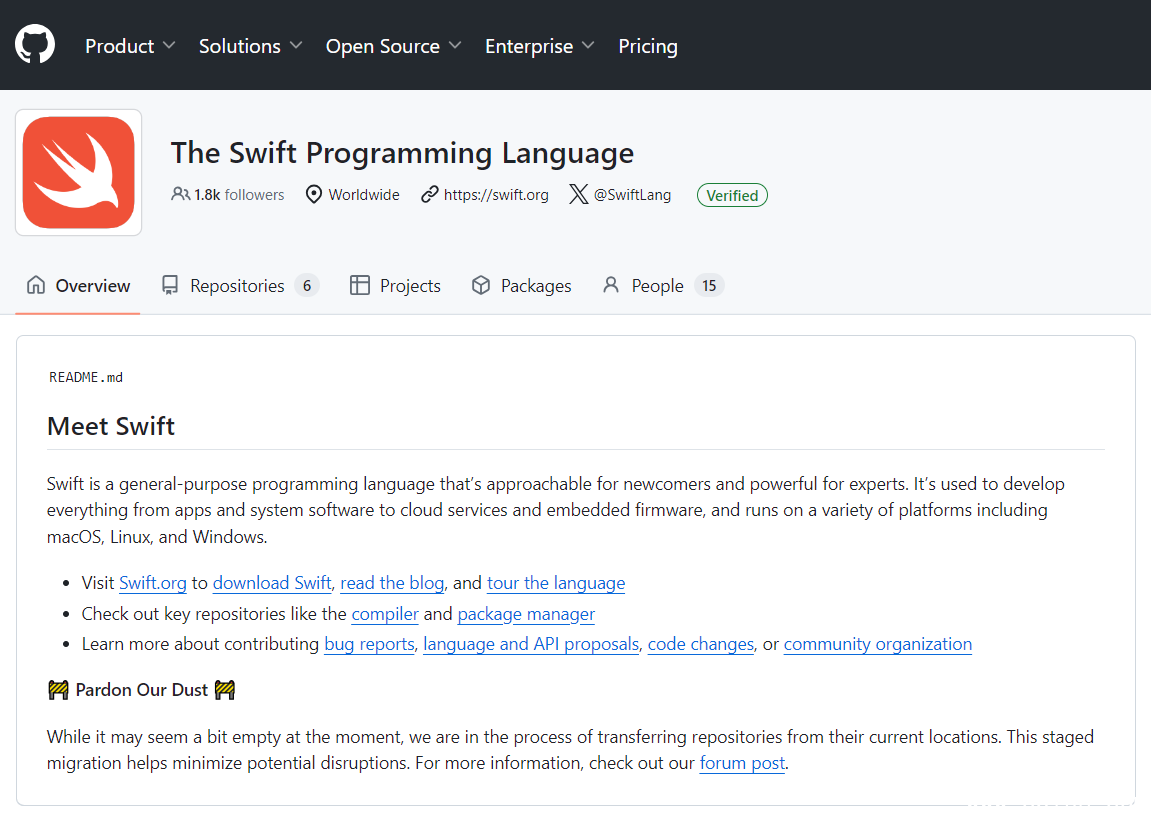Open the download Swift link
Screen dimensions: 1151x813
point(272,583)
